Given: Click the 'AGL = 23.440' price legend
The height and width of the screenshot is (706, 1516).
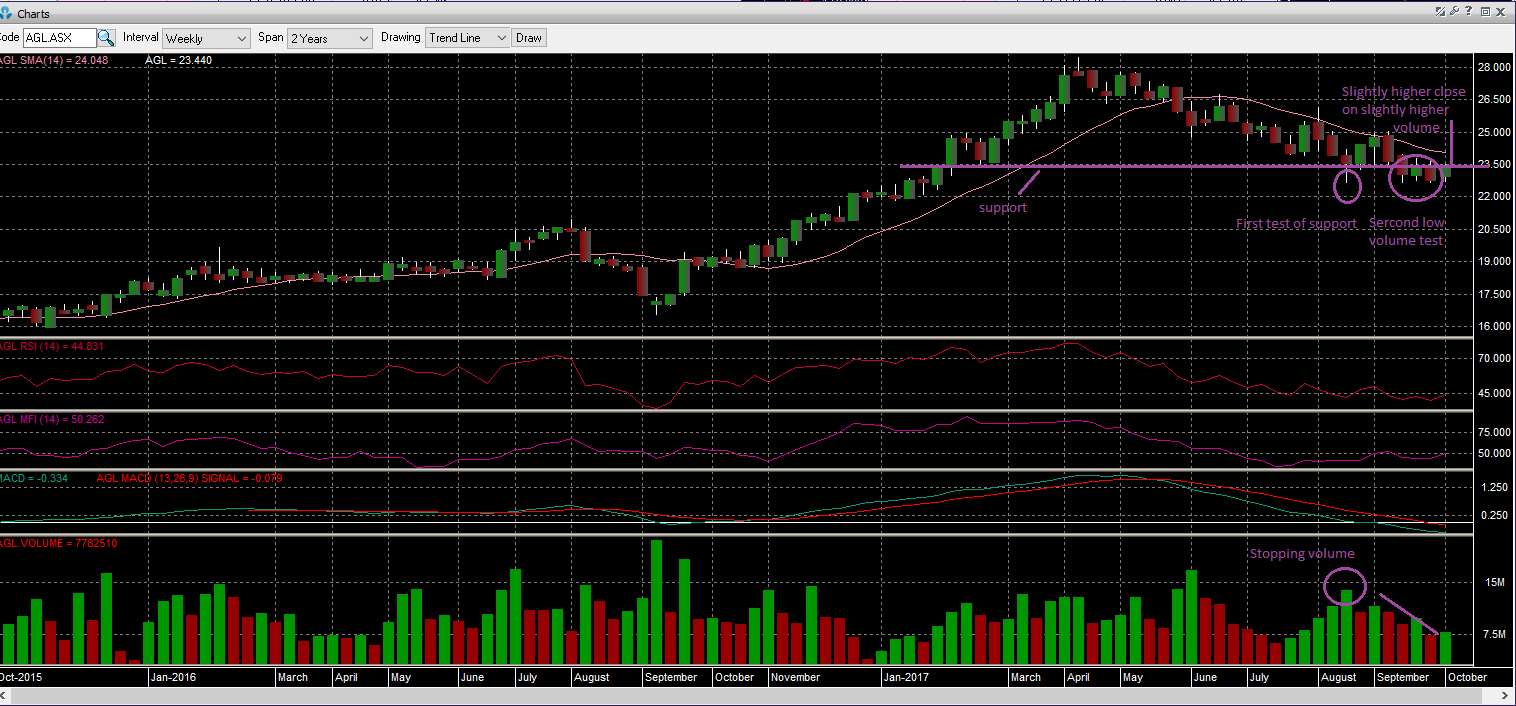Looking at the screenshot, I should [x=178, y=60].
